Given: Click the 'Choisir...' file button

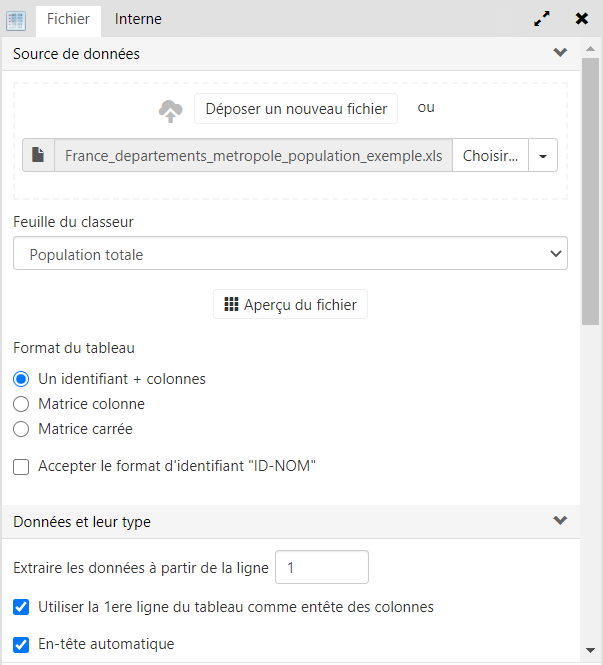Looking at the screenshot, I should (x=490, y=156).
